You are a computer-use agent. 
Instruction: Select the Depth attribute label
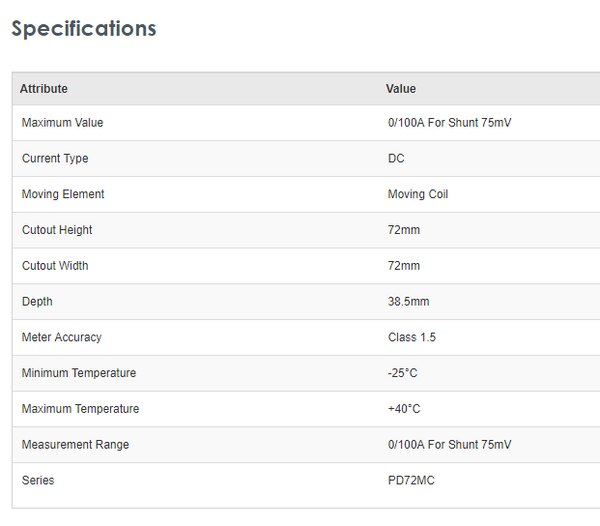37,302
